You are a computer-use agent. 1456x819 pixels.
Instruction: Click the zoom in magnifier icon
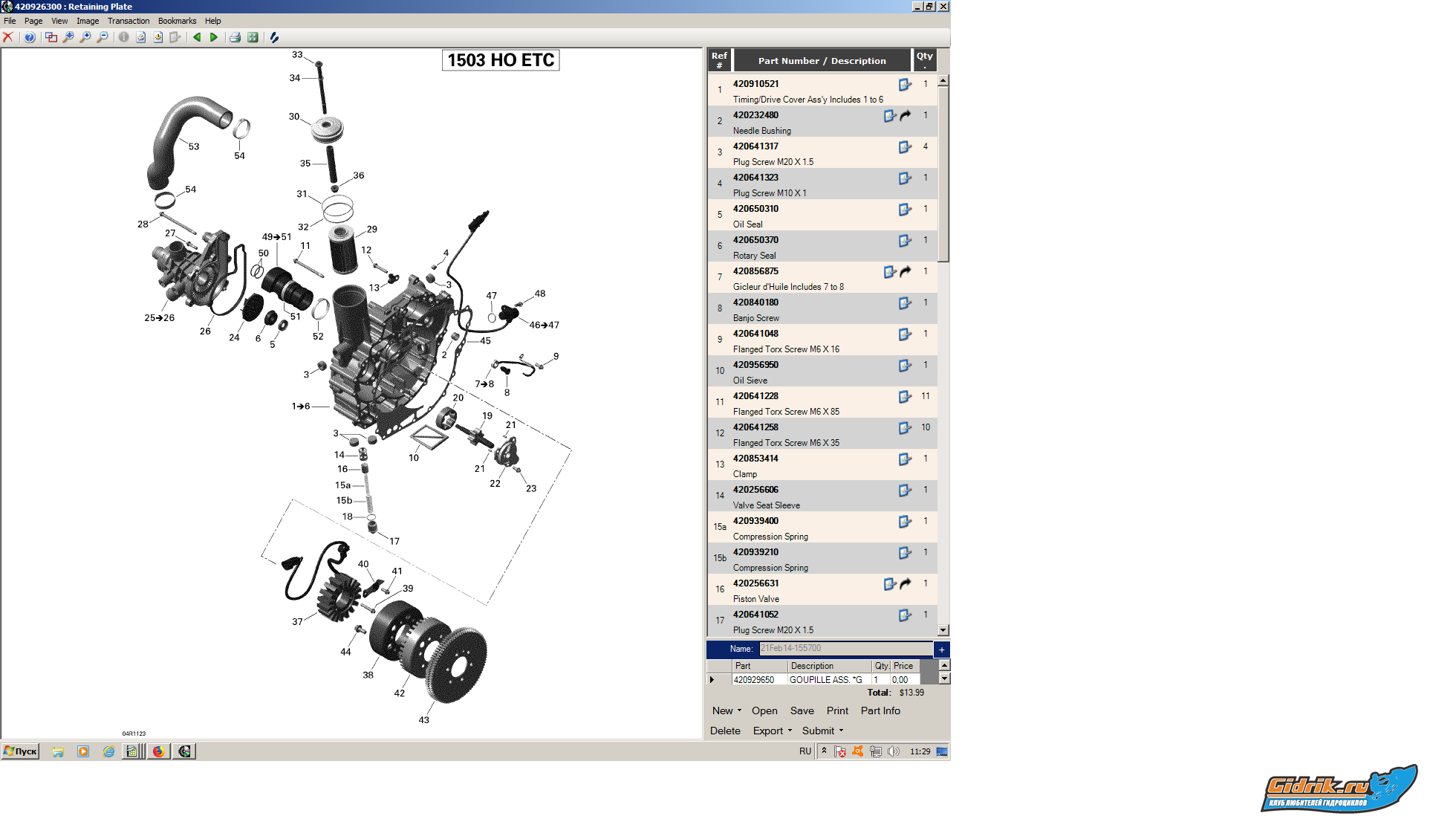pyautogui.click(x=85, y=37)
